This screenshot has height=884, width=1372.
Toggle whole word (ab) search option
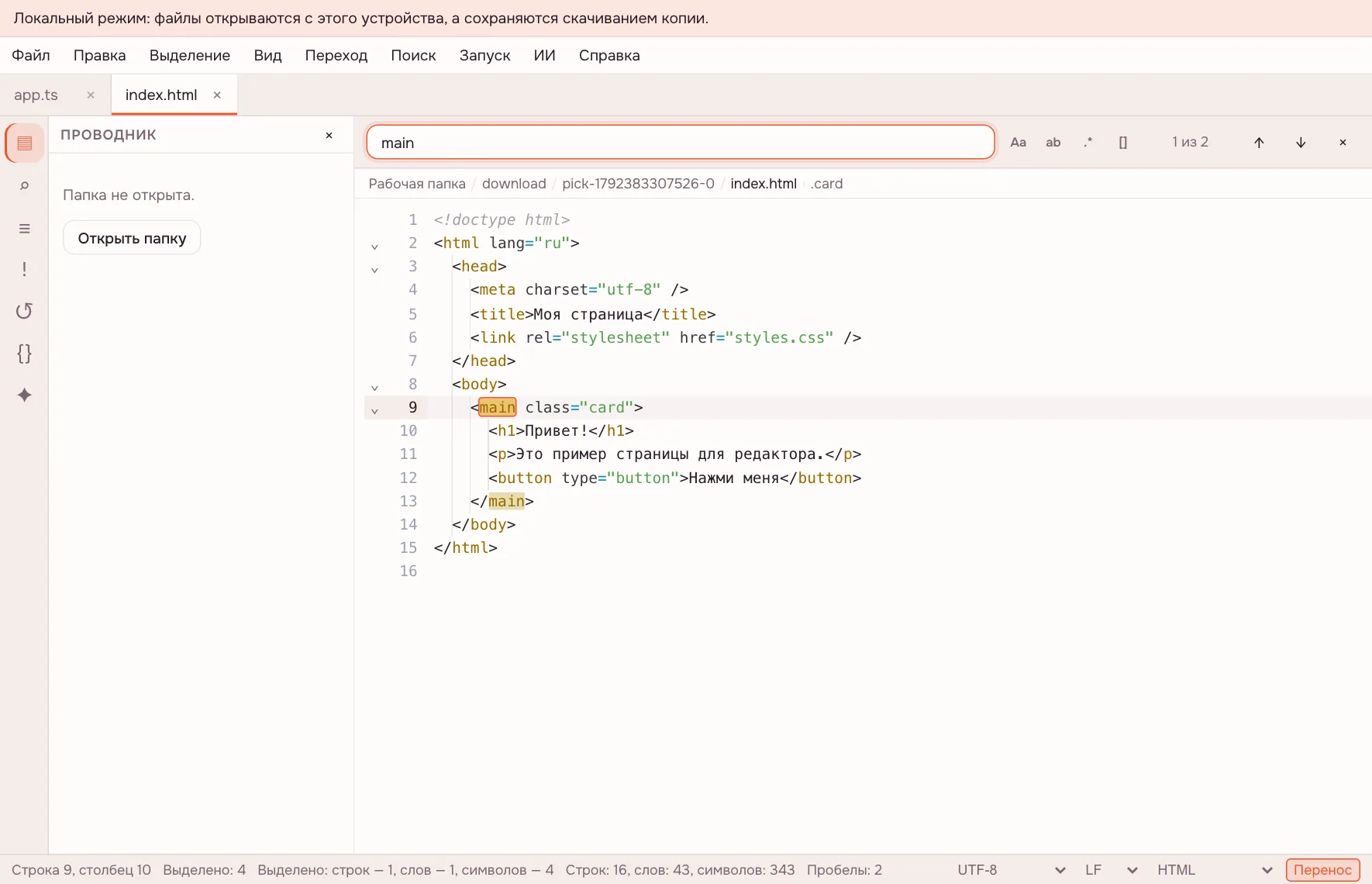(1053, 143)
